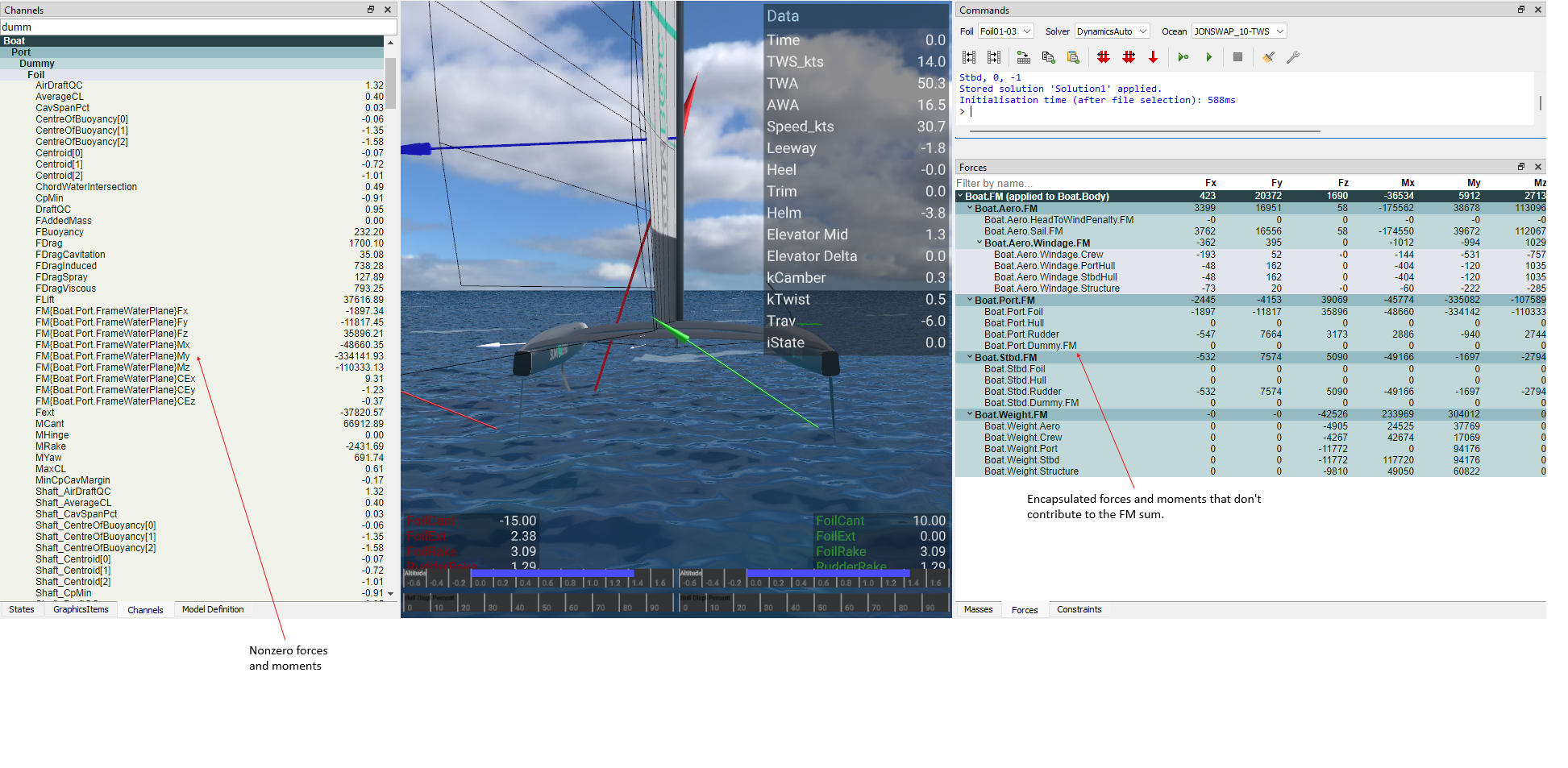
Task: Open the Solver dropdown showing DynamicsAuto
Action: 1112,31
